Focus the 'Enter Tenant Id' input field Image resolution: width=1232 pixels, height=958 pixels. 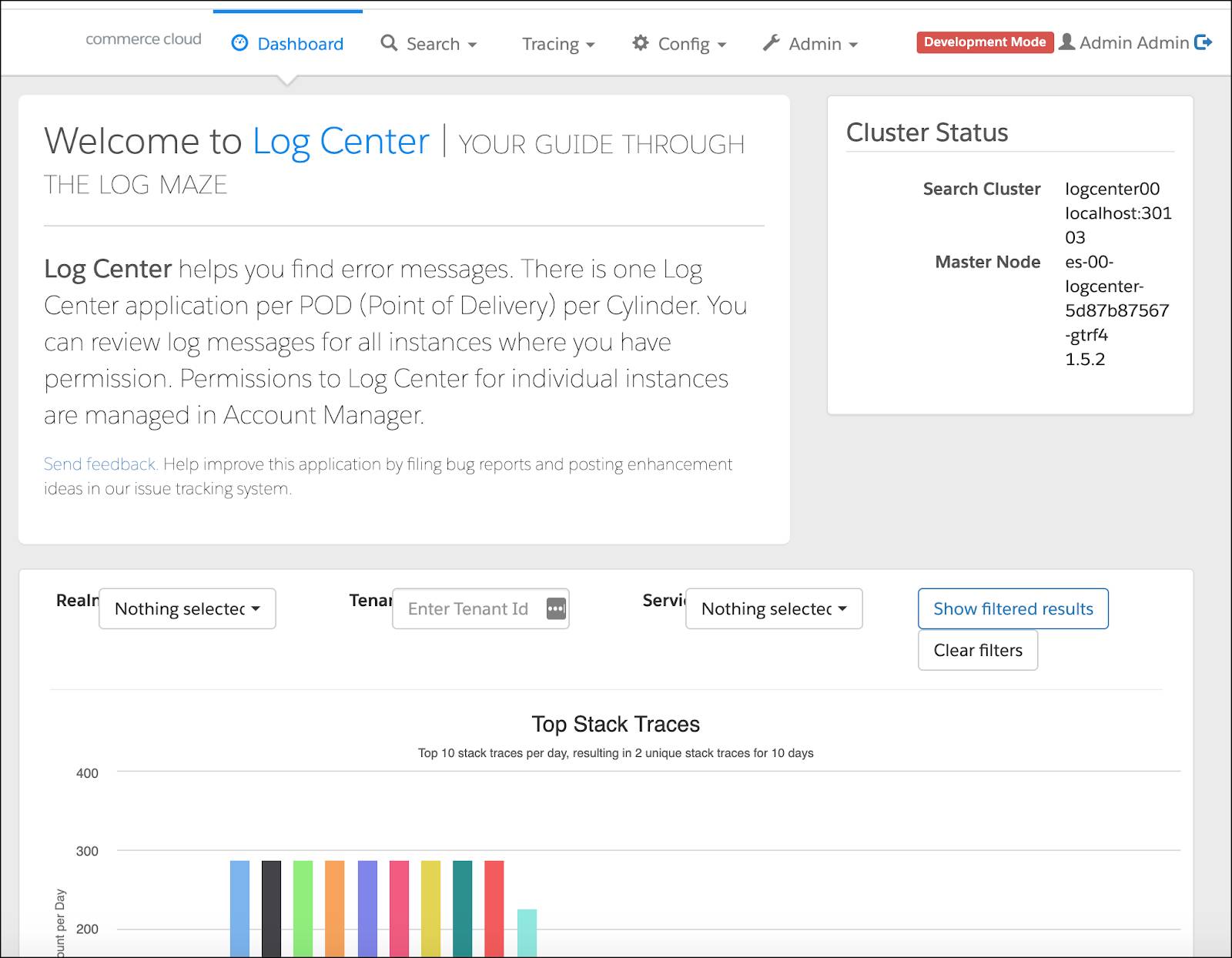click(x=480, y=609)
